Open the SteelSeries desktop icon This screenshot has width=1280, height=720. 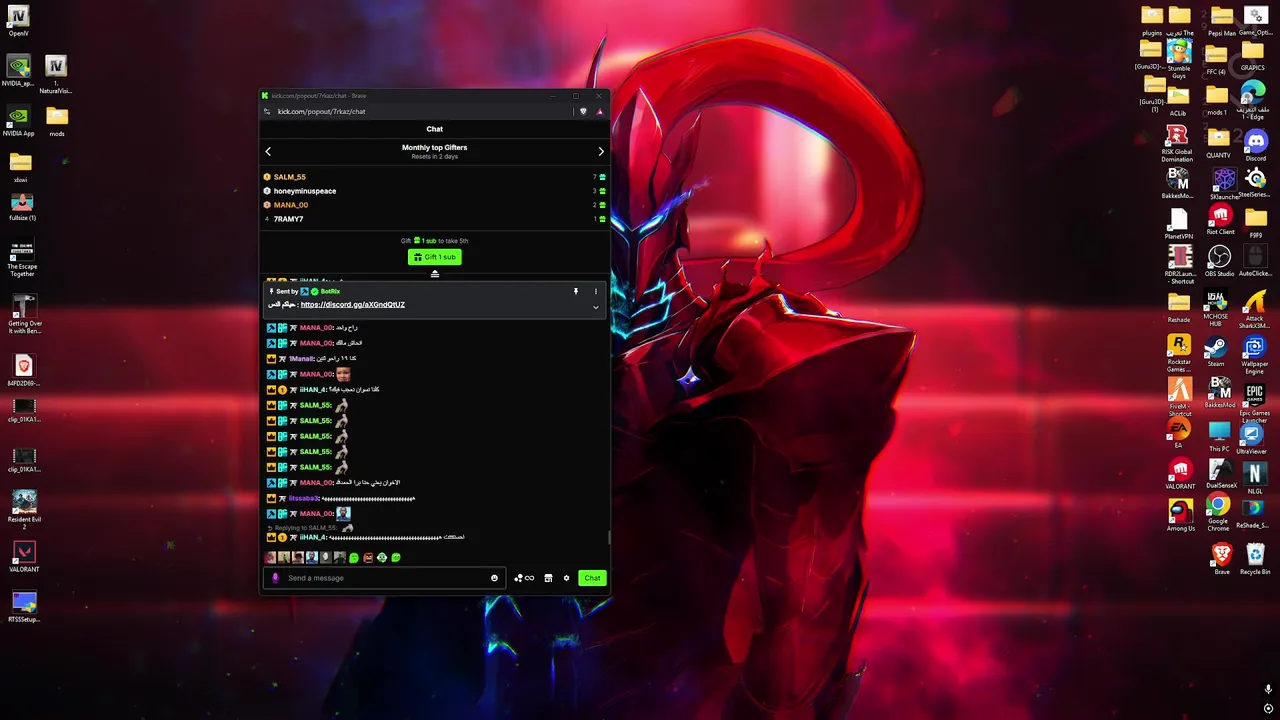point(1255,183)
